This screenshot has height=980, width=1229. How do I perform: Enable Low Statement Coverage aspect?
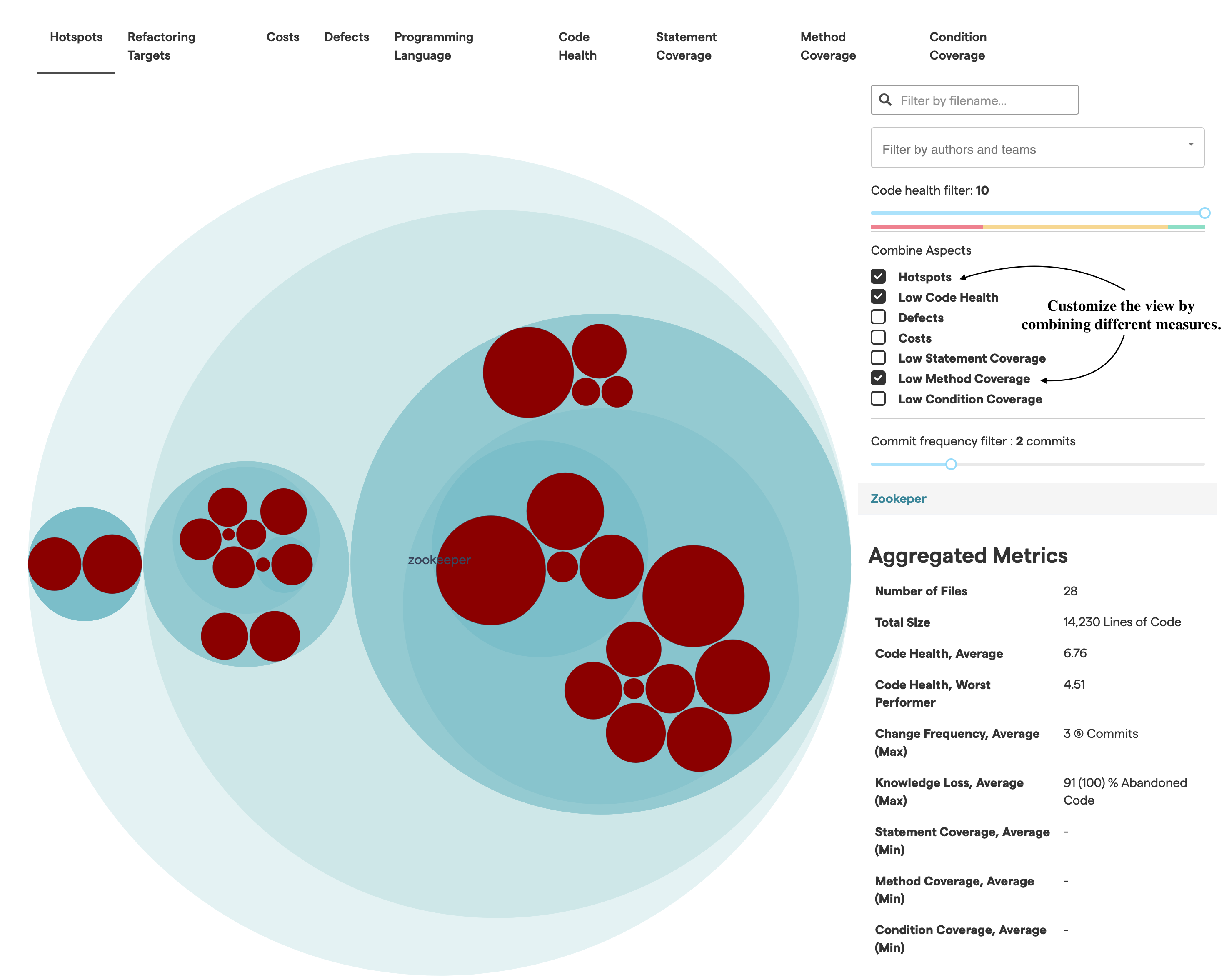878,358
